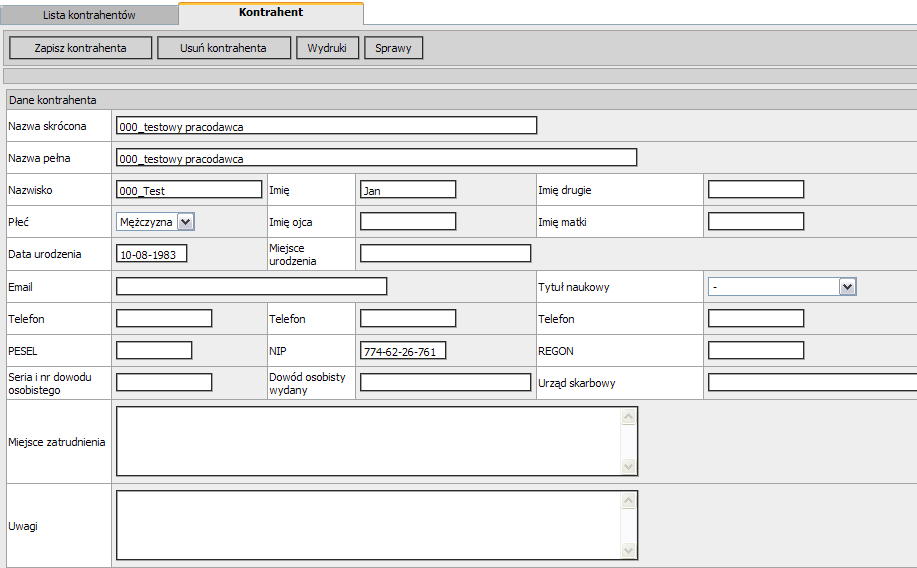Edit the Nazwisko field

coord(189,190)
